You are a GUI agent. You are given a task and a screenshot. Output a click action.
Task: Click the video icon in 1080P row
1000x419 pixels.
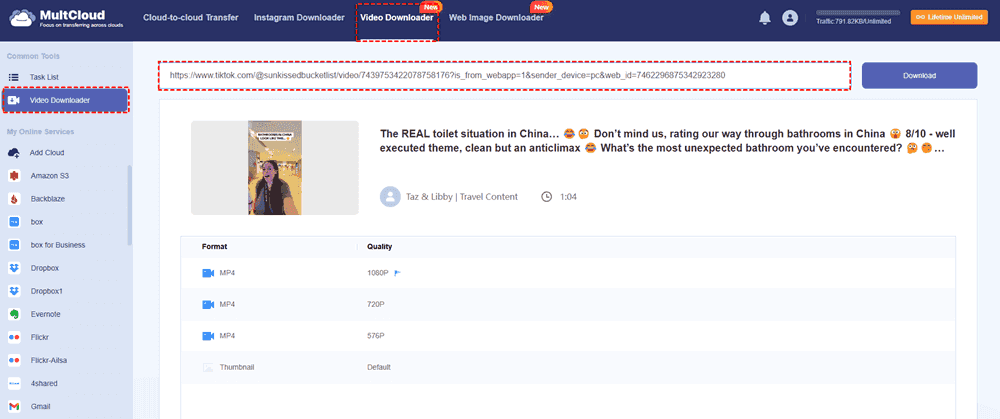click(207, 273)
